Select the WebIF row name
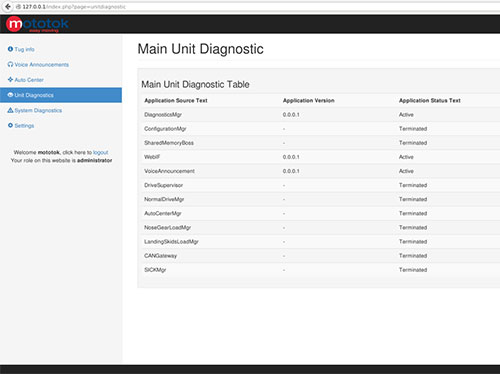The image size is (500, 374). (x=152, y=157)
